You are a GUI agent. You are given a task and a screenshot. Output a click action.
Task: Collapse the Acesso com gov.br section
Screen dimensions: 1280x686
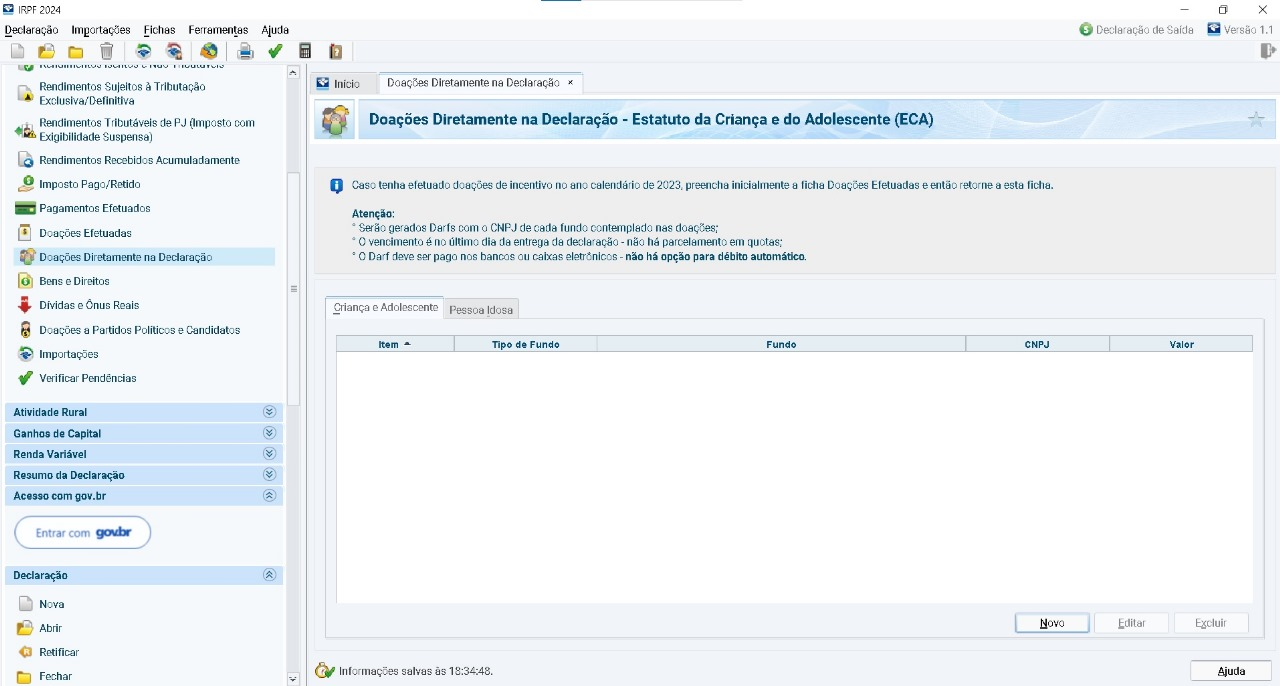(x=269, y=496)
